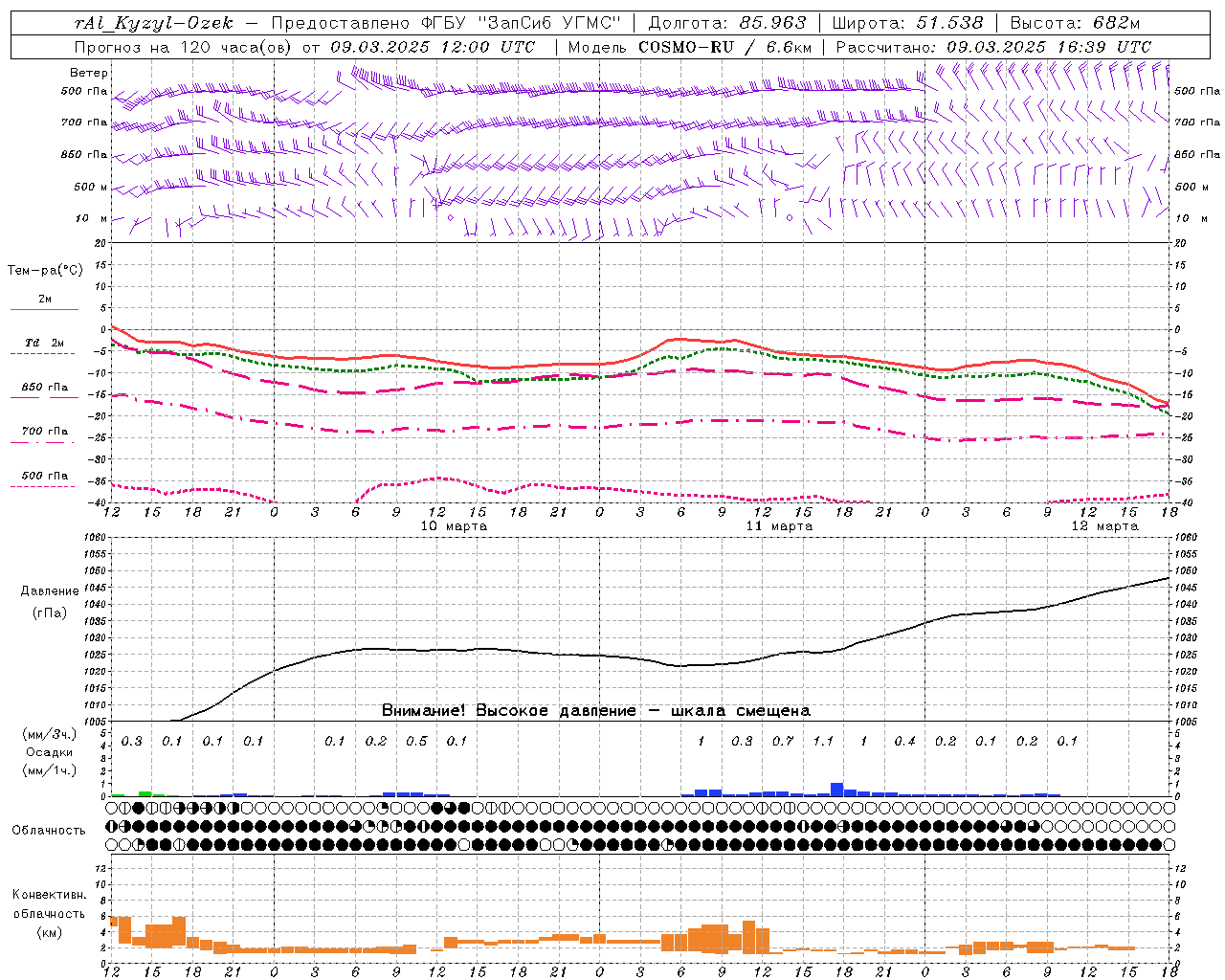Click the Ветер panel label
This screenshot has width=1225, height=980.
point(89,73)
